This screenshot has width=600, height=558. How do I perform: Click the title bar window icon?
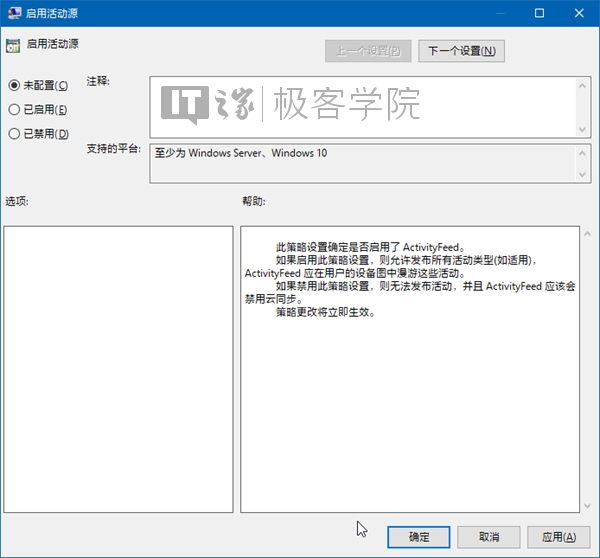point(15,13)
